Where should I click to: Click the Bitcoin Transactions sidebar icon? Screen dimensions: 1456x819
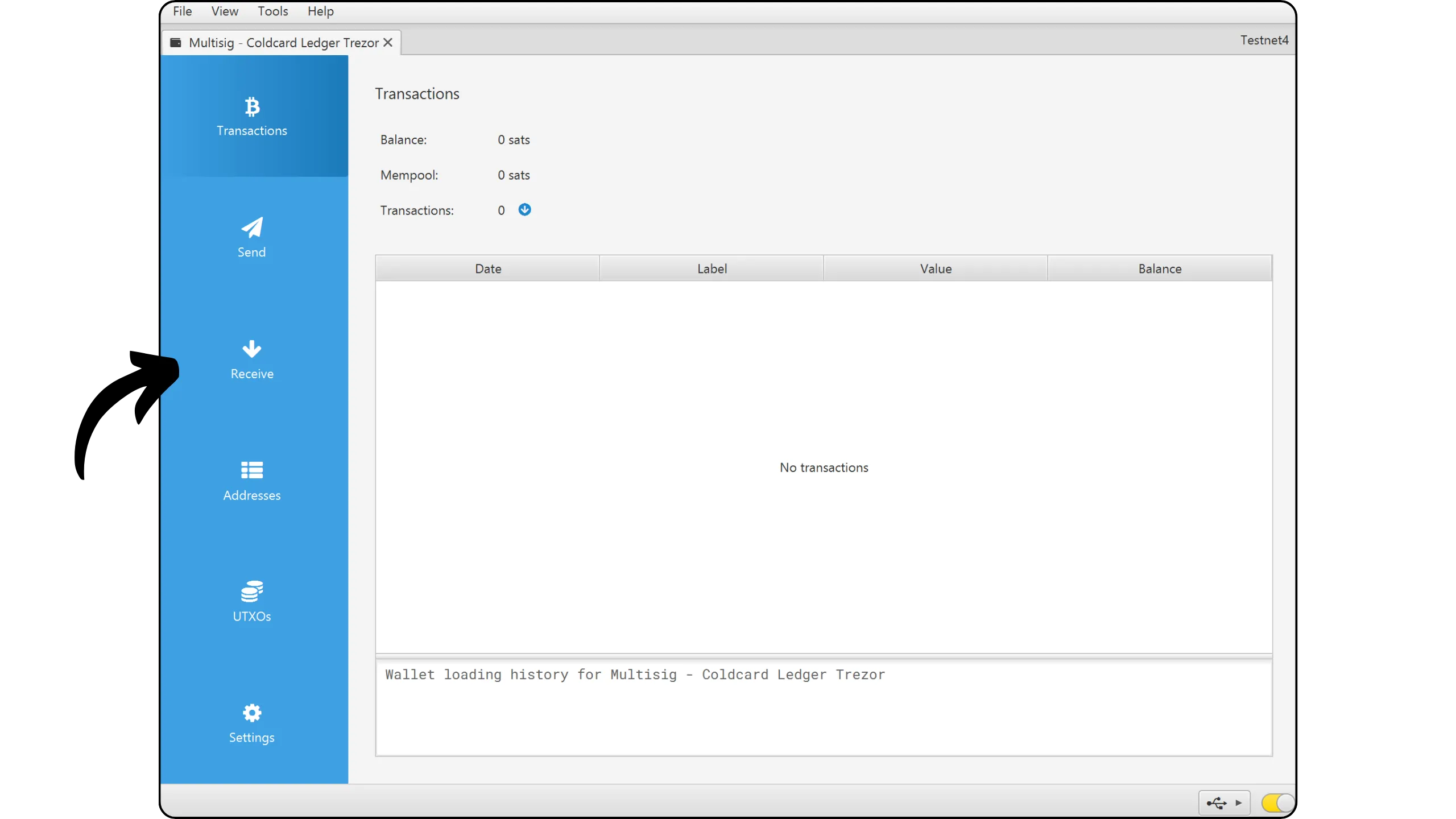coord(252,107)
